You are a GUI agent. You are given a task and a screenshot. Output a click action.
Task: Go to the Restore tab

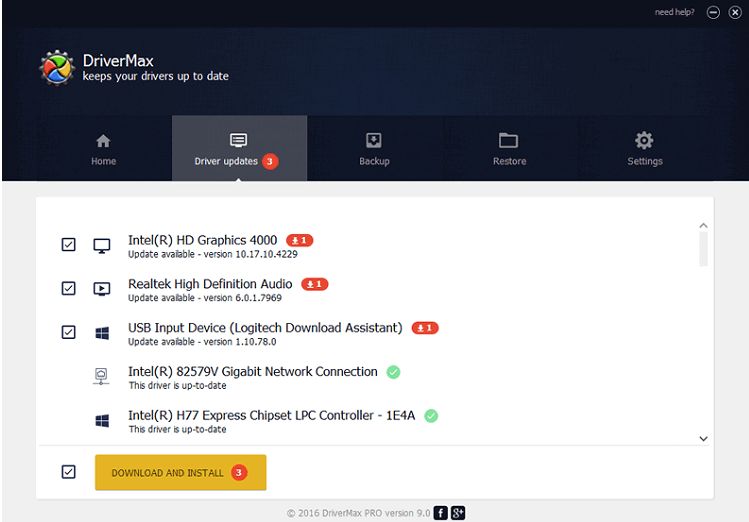509,149
